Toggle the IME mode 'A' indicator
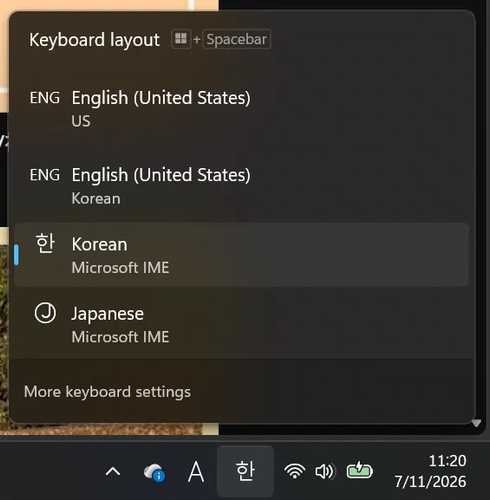 (196, 472)
